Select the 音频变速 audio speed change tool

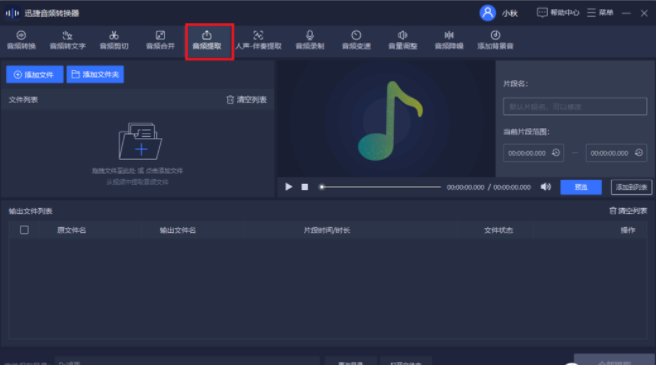click(356, 41)
